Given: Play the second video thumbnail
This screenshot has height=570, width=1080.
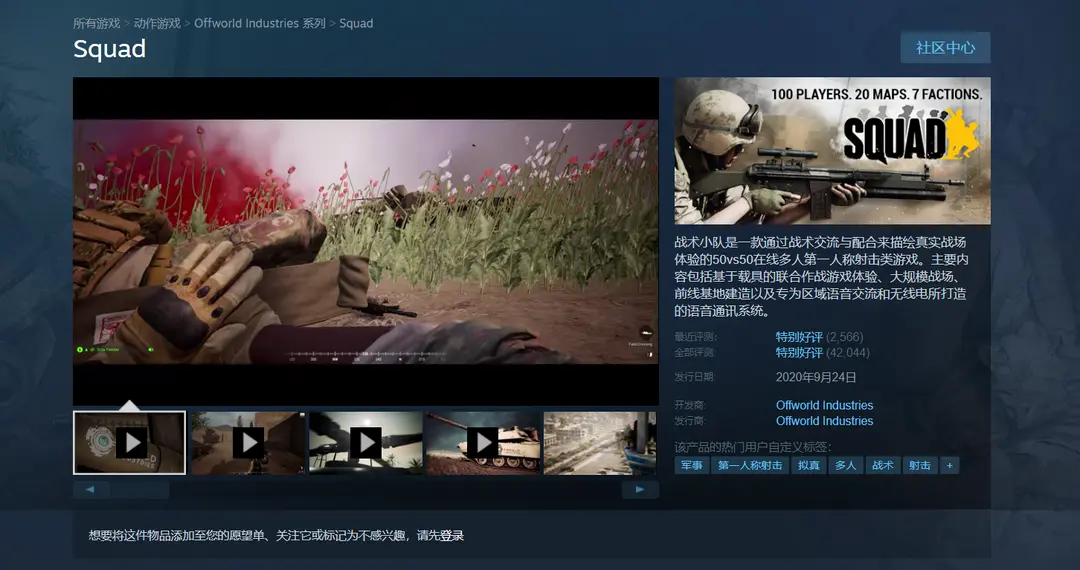Looking at the screenshot, I should (x=248, y=443).
